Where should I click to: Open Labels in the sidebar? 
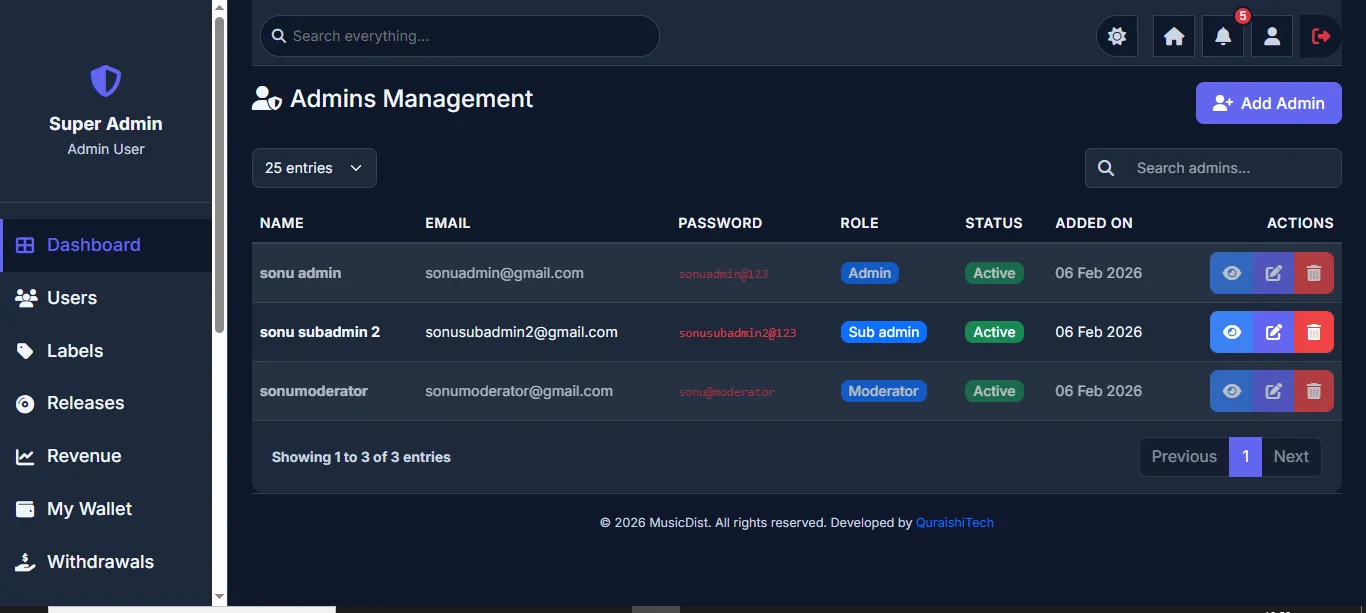(106, 351)
